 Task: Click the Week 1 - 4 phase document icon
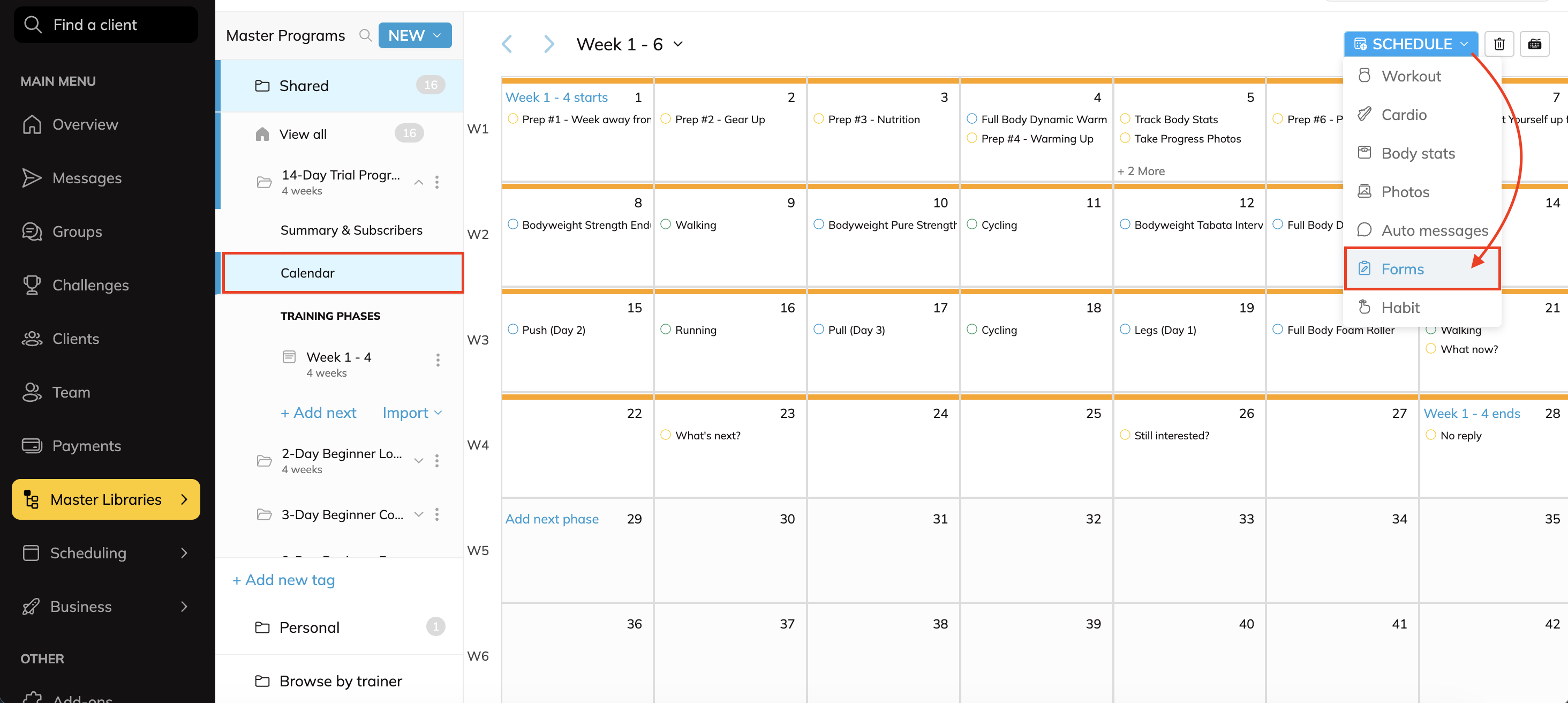click(x=289, y=357)
